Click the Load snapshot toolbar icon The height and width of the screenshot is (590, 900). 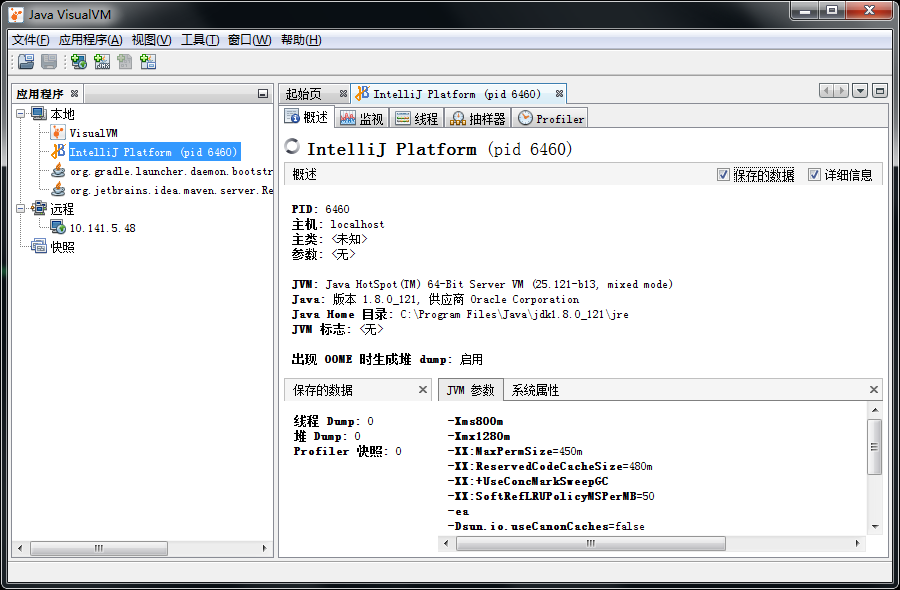(x=26, y=61)
